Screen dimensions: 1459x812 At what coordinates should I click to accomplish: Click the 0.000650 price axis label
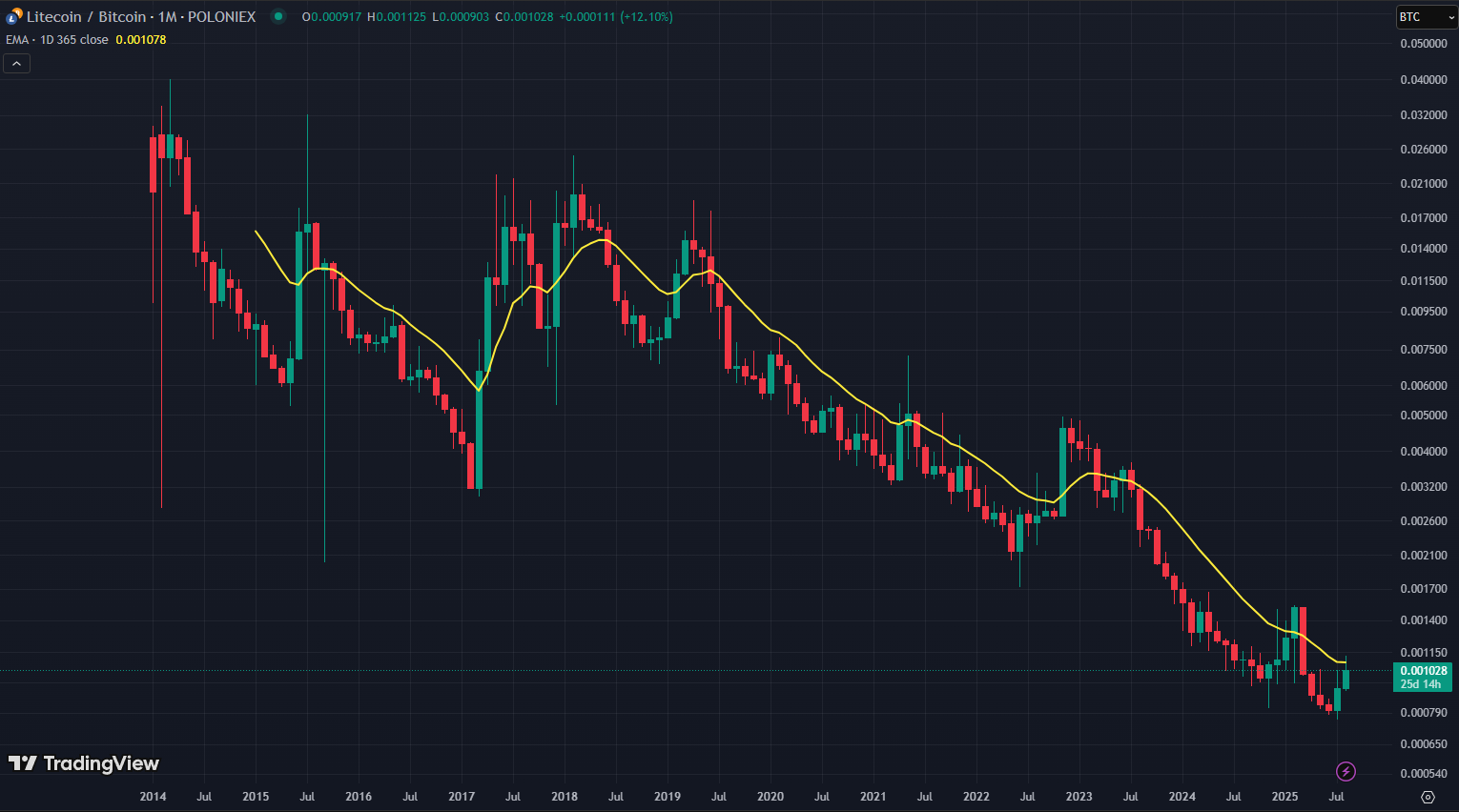1424,744
